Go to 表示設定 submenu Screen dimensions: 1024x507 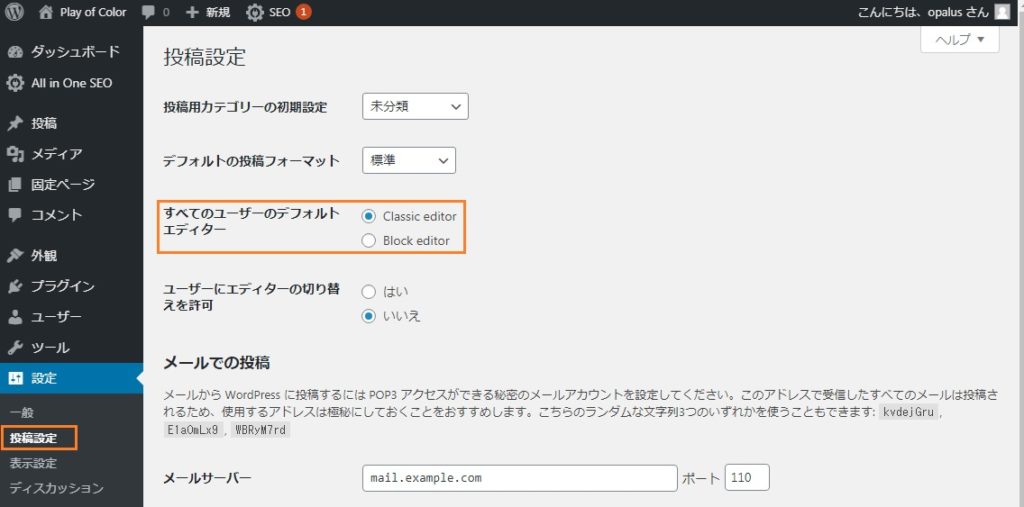[33, 464]
